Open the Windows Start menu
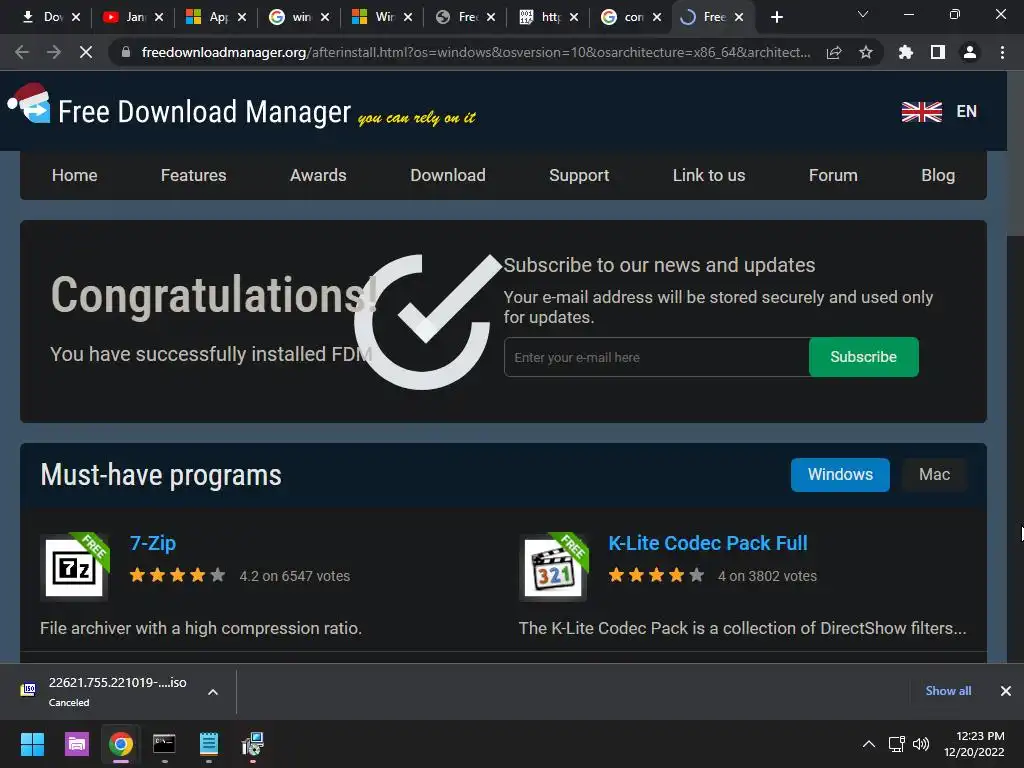 [32, 744]
